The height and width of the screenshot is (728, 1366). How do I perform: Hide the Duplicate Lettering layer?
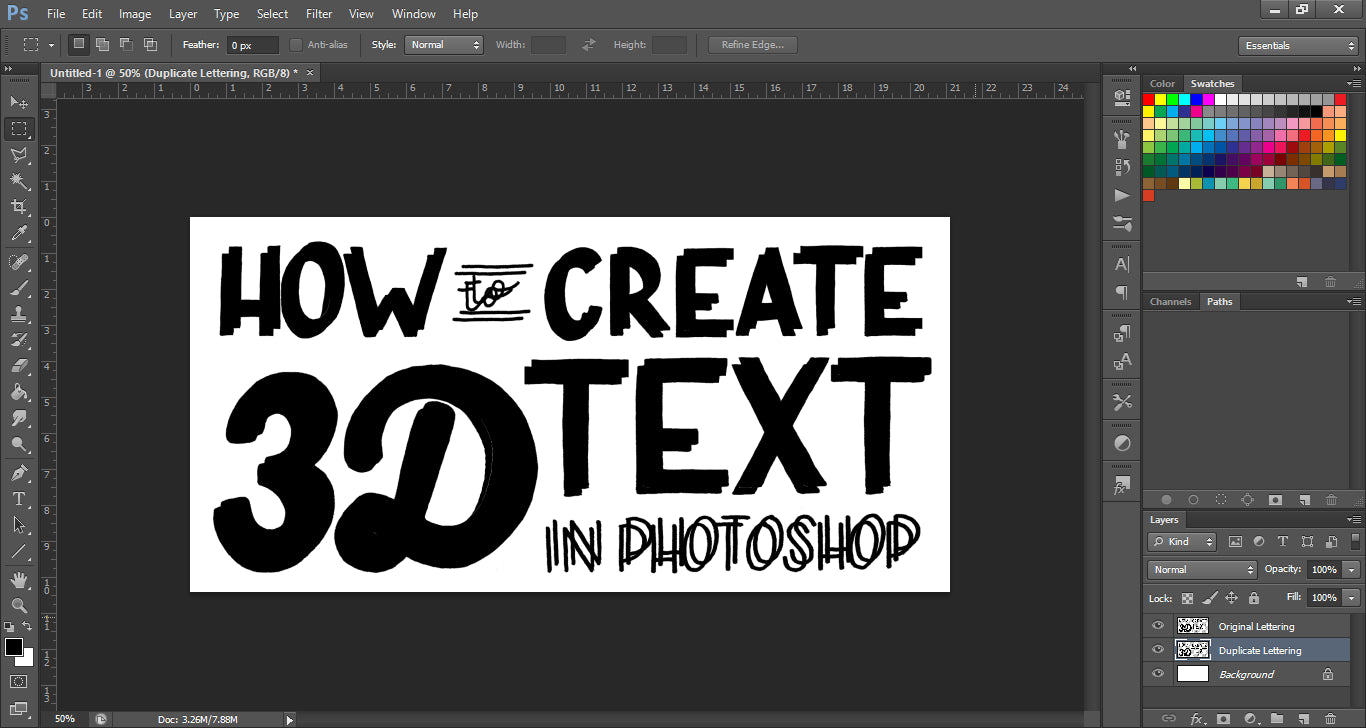(1158, 650)
